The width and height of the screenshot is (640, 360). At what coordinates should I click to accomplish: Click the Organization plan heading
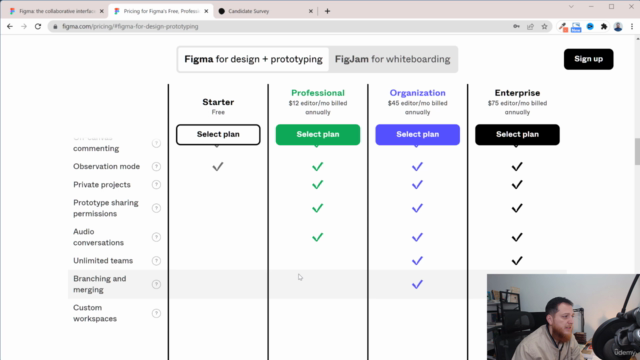coord(418,93)
